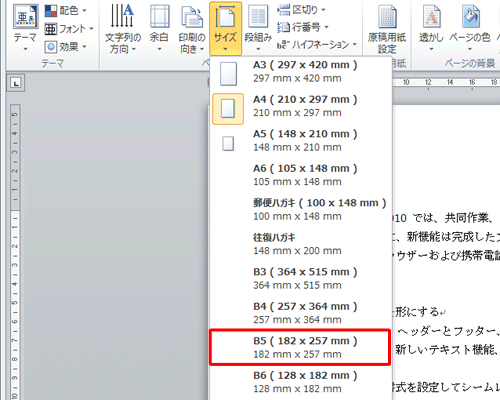
Task: Open the 段組み columns button
Action: click(258, 28)
